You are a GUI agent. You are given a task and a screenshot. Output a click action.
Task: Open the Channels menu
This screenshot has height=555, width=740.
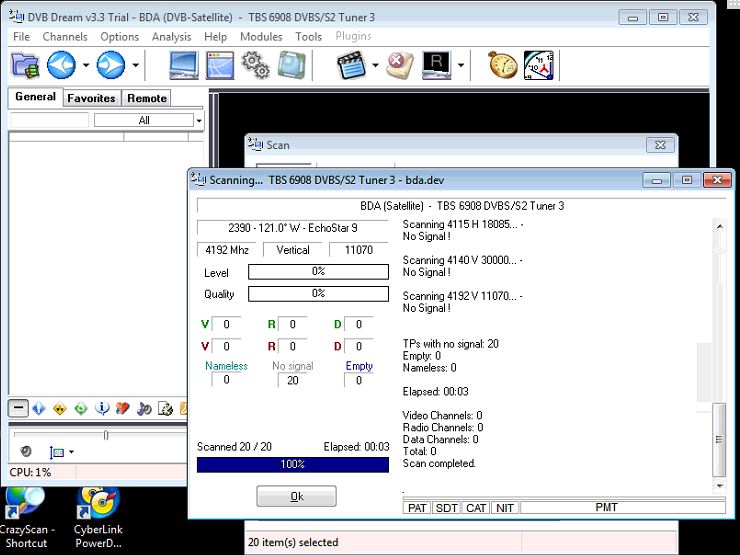point(65,37)
